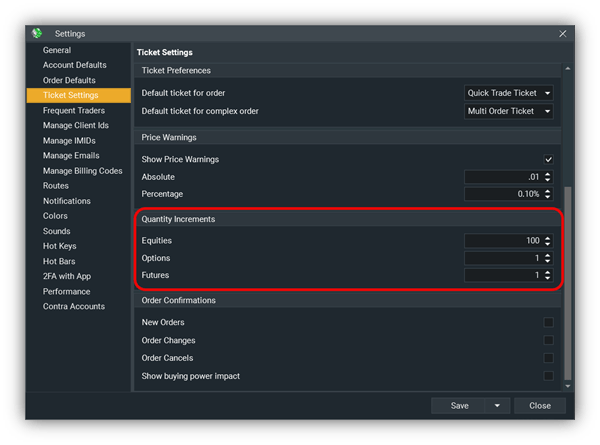This screenshot has width=600, height=445.
Task: Expand Default ticket for complex order dropdown
Action: pyautogui.click(x=509, y=111)
